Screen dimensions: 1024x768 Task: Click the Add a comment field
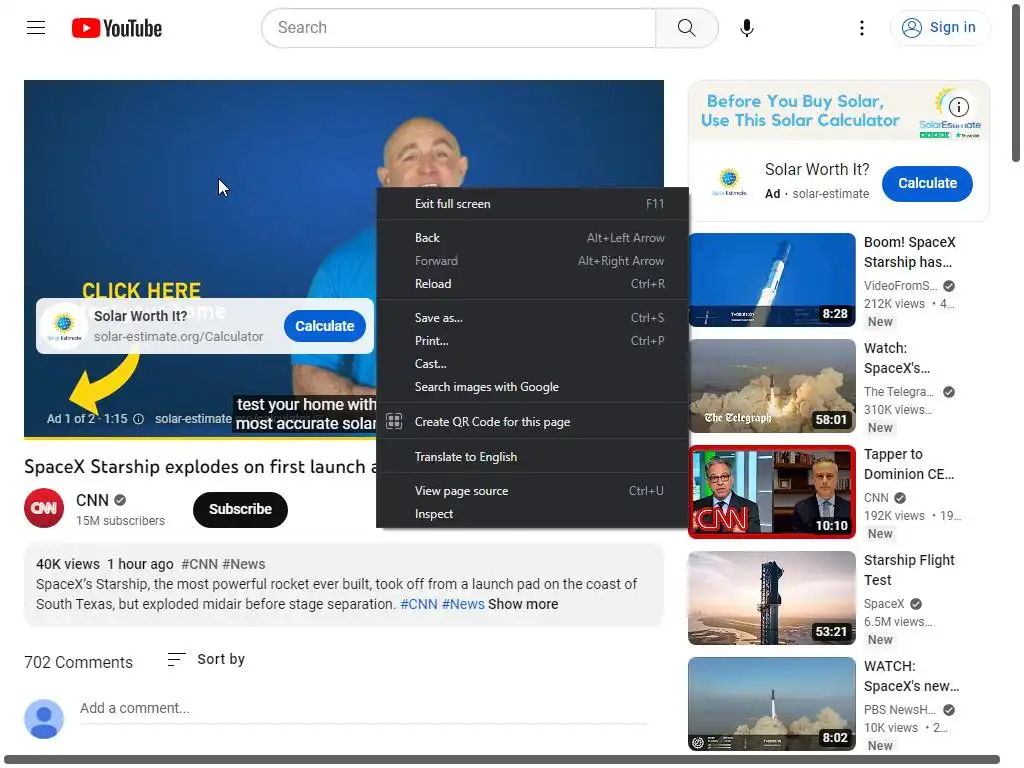(x=364, y=709)
